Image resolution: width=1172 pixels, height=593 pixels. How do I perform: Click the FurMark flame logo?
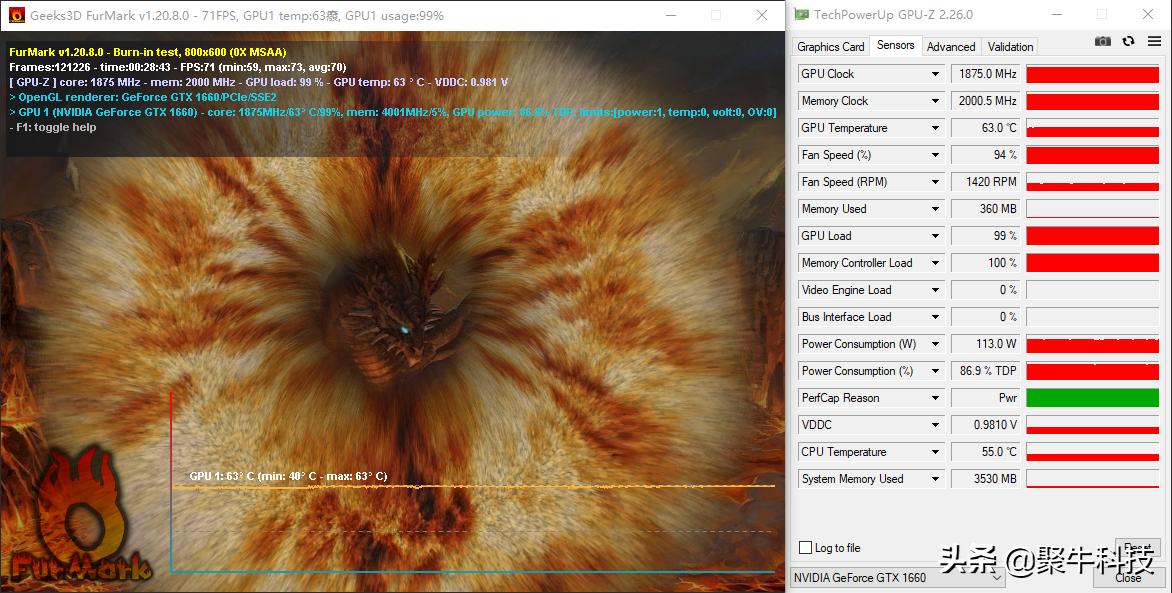point(81,516)
